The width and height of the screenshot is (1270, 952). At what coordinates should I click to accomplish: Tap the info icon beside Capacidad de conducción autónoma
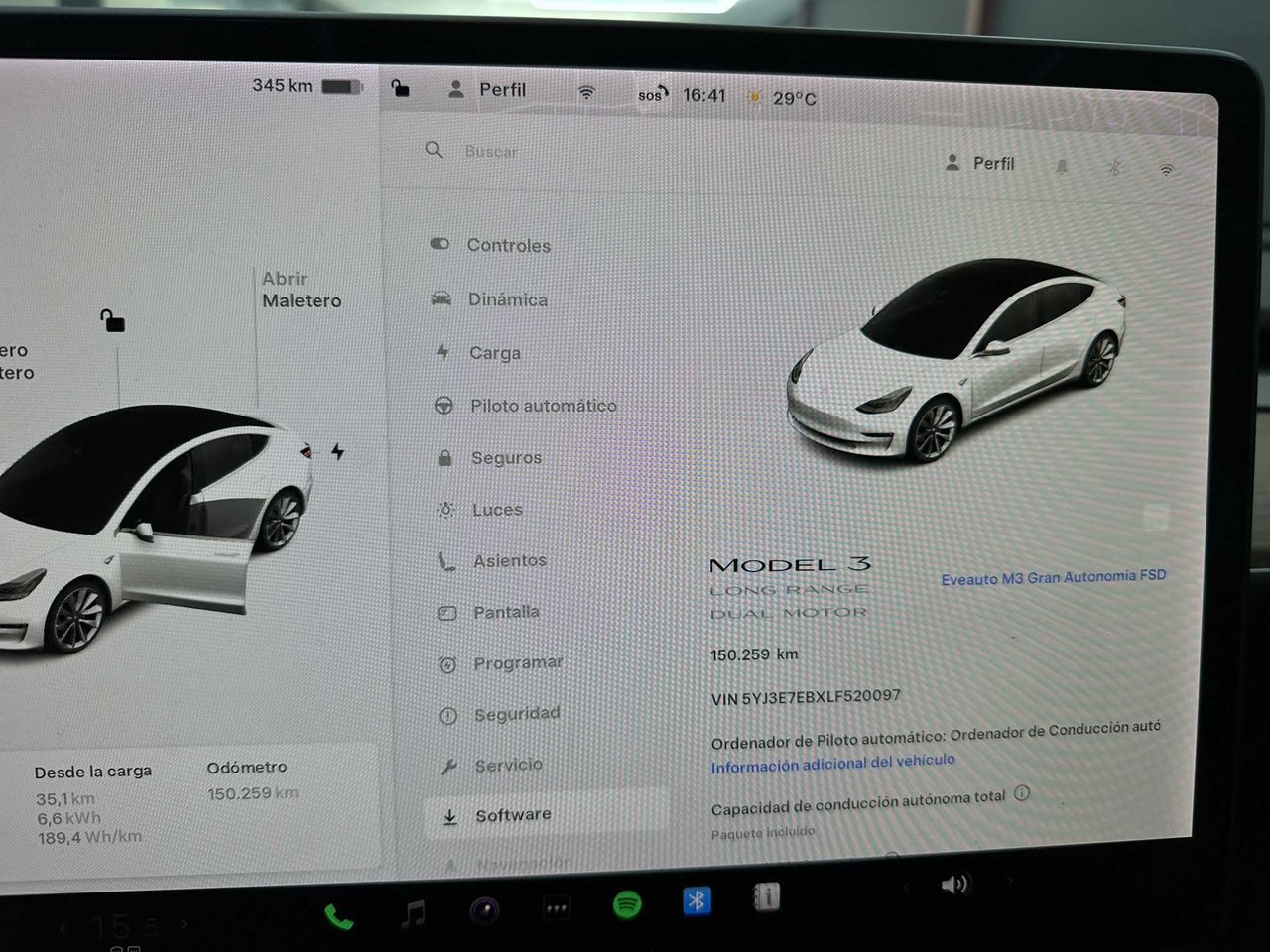1022,793
